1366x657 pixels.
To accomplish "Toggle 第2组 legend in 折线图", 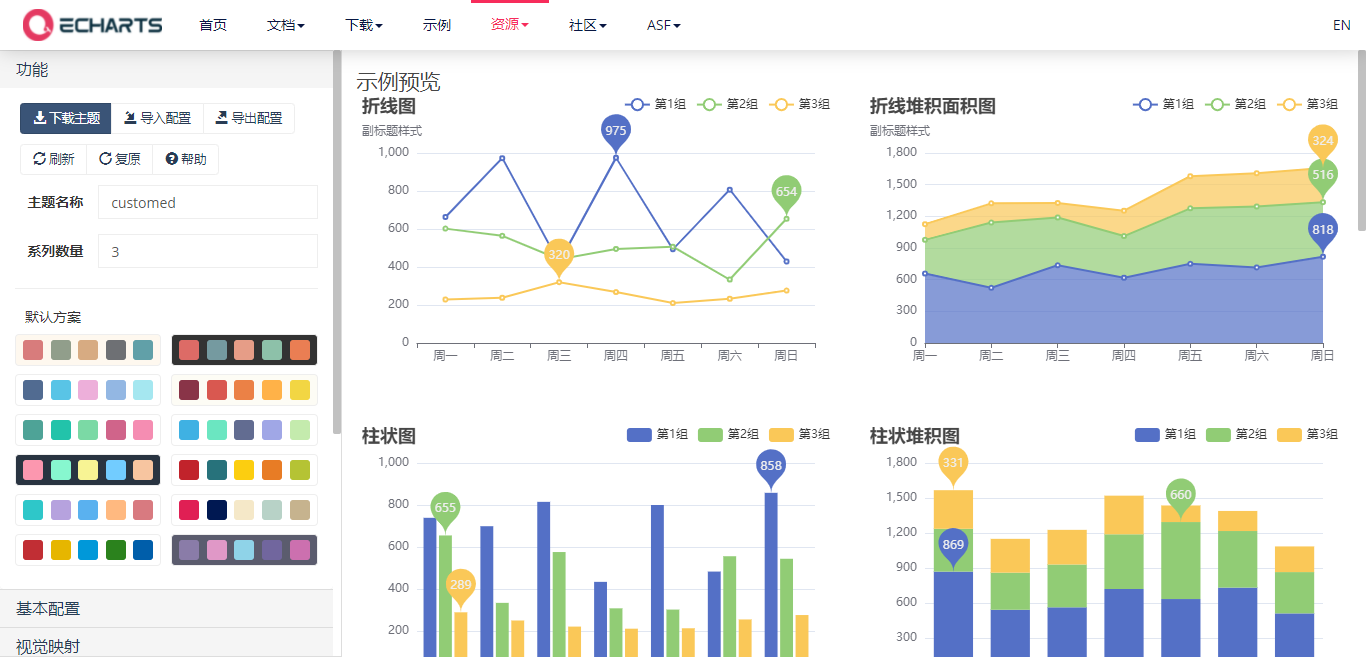I will 728,104.
